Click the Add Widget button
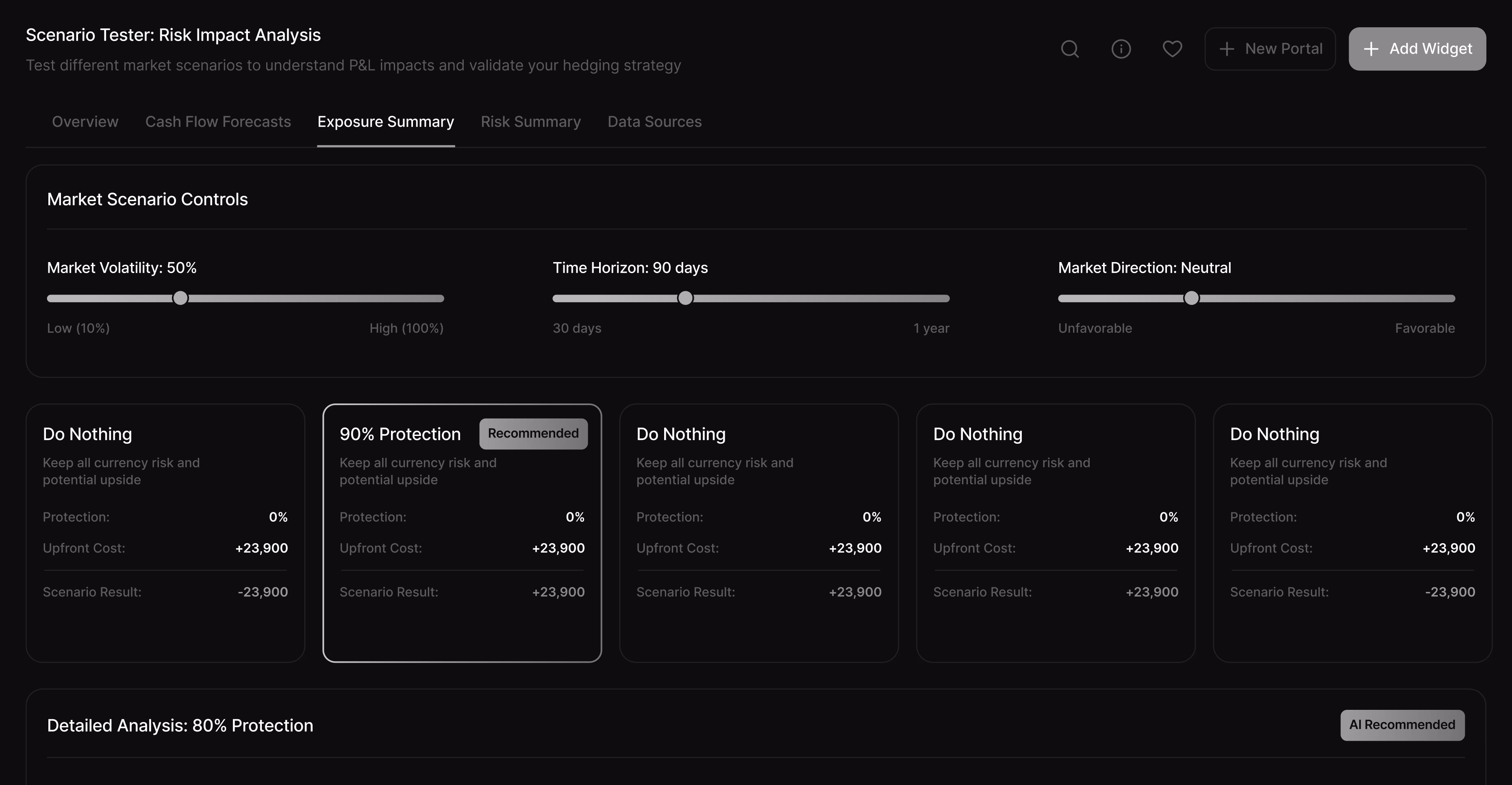The image size is (1512, 785). click(x=1417, y=49)
